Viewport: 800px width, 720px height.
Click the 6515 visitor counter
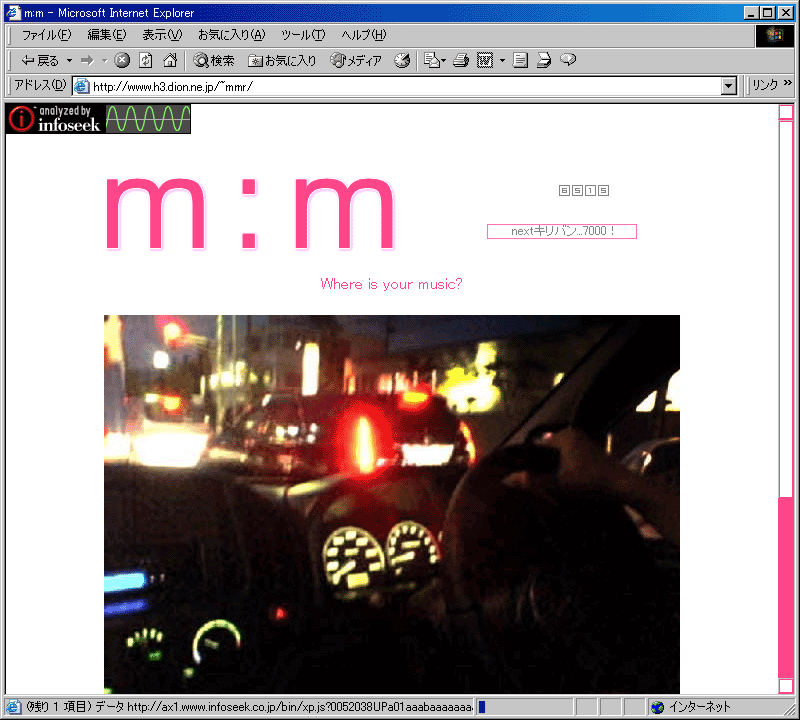coord(584,190)
